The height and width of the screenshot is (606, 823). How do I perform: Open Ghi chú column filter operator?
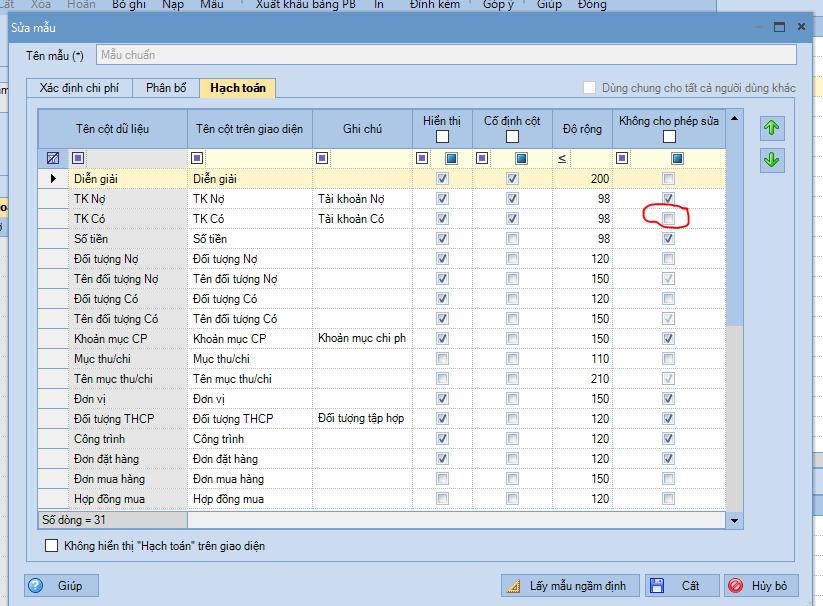pyautogui.click(x=322, y=158)
